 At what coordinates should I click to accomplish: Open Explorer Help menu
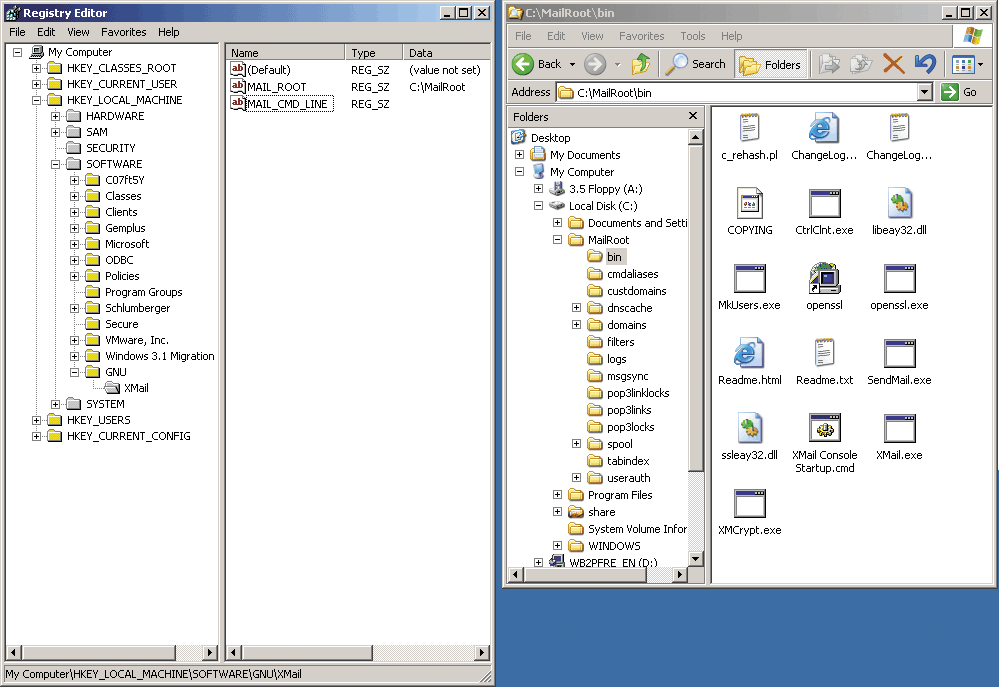(731, 36)
